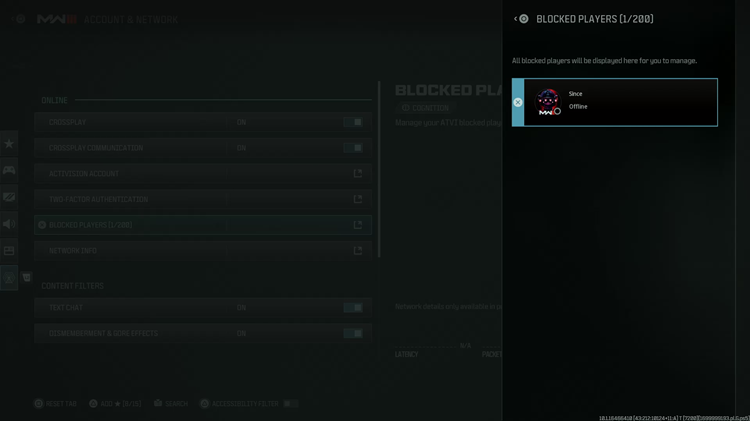Open the Graphics settings sidebar tab
This screenshot has width=750, height=421.
pos(9,197)
